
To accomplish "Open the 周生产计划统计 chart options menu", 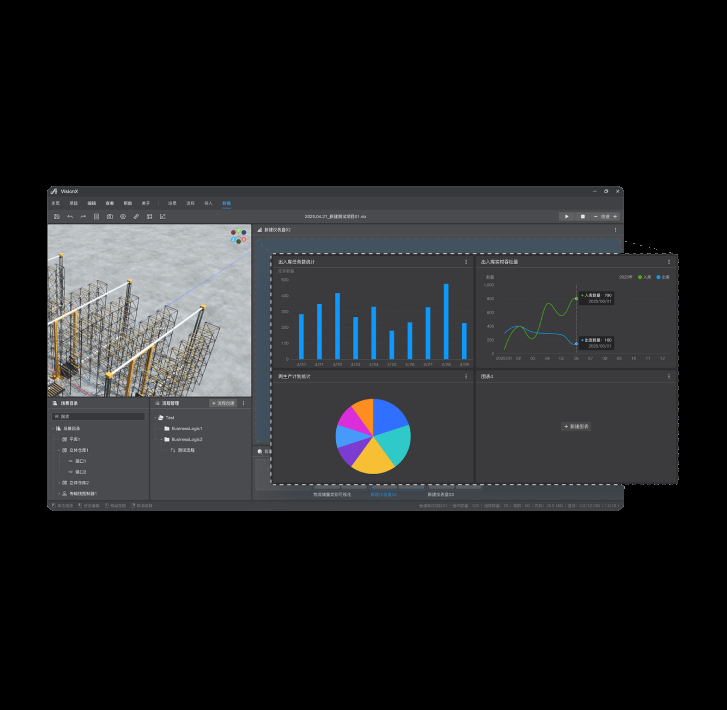I will 466,376.
